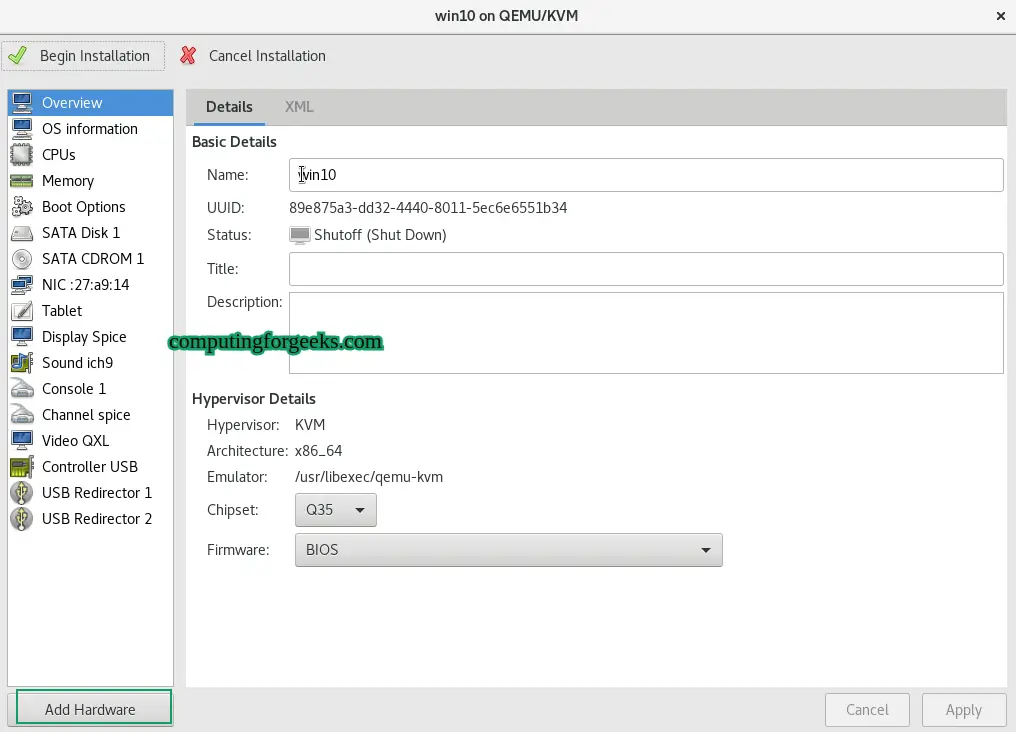Viewport: 1016px width, 732px height.
Task: Select the Details tab
Action: tap(228, 106)
